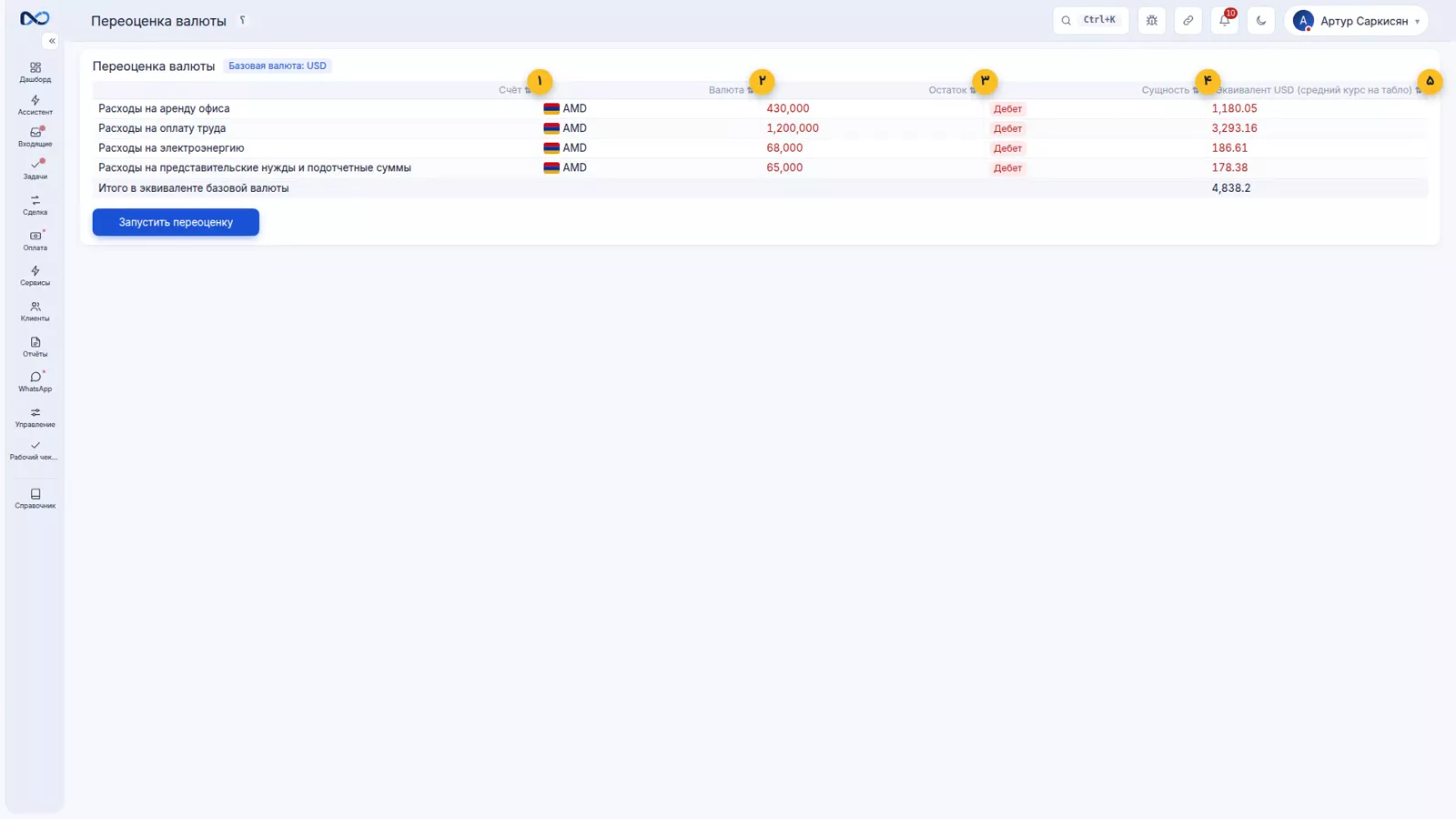Open the Справочник sidebar item

[35, 499]
